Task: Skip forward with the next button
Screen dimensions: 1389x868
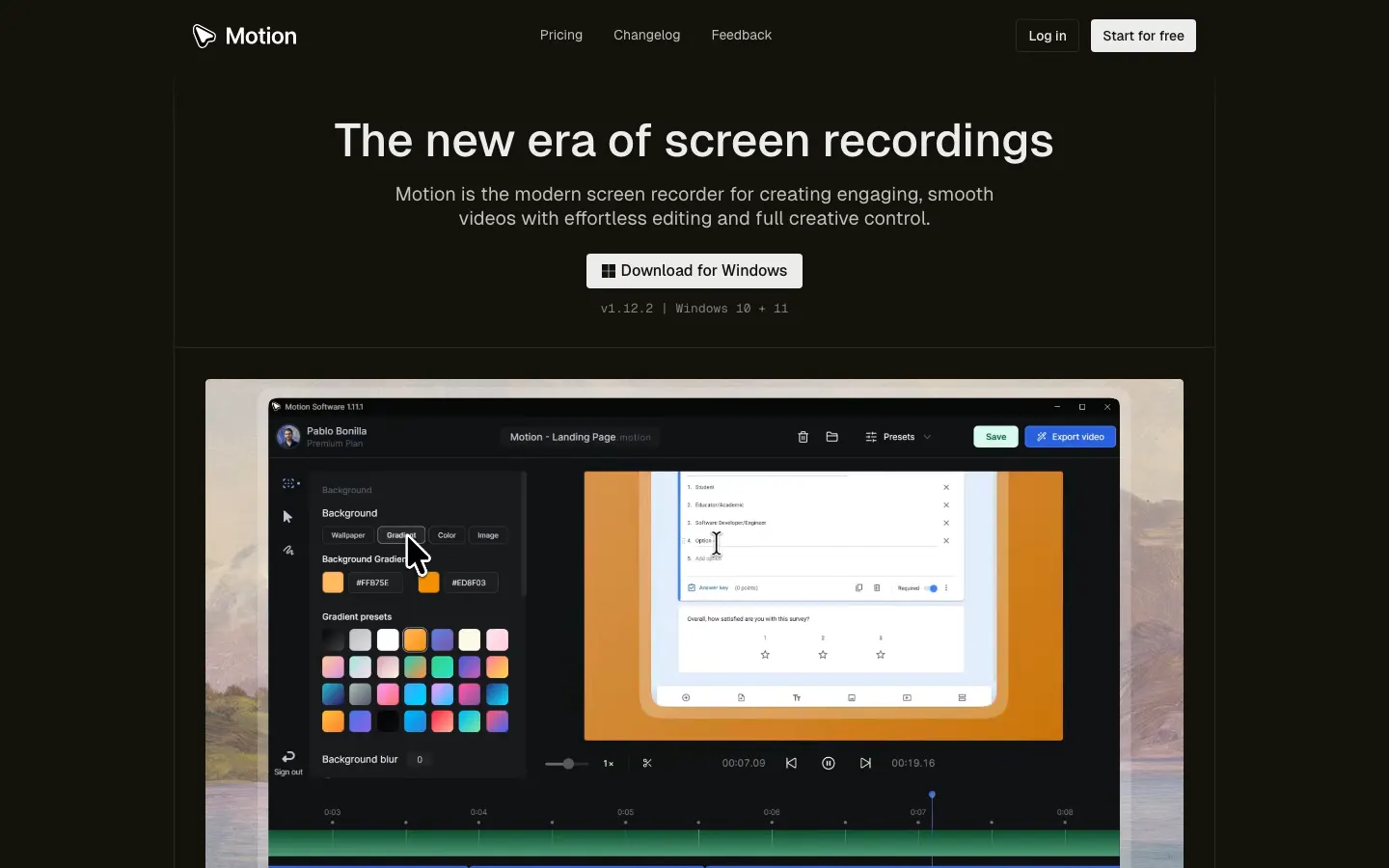Action: point(865,763)
